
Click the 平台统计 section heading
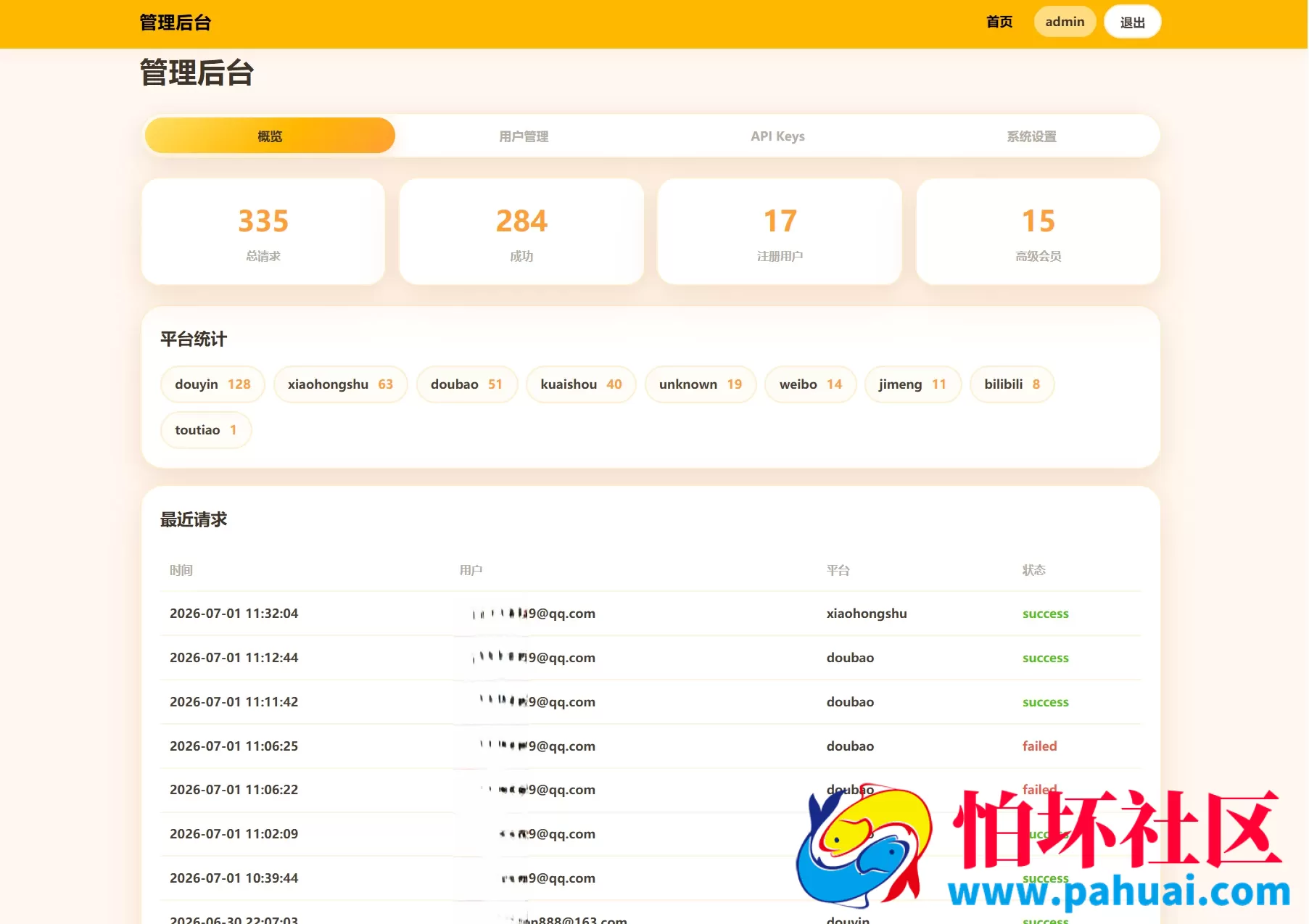[194, 339]
